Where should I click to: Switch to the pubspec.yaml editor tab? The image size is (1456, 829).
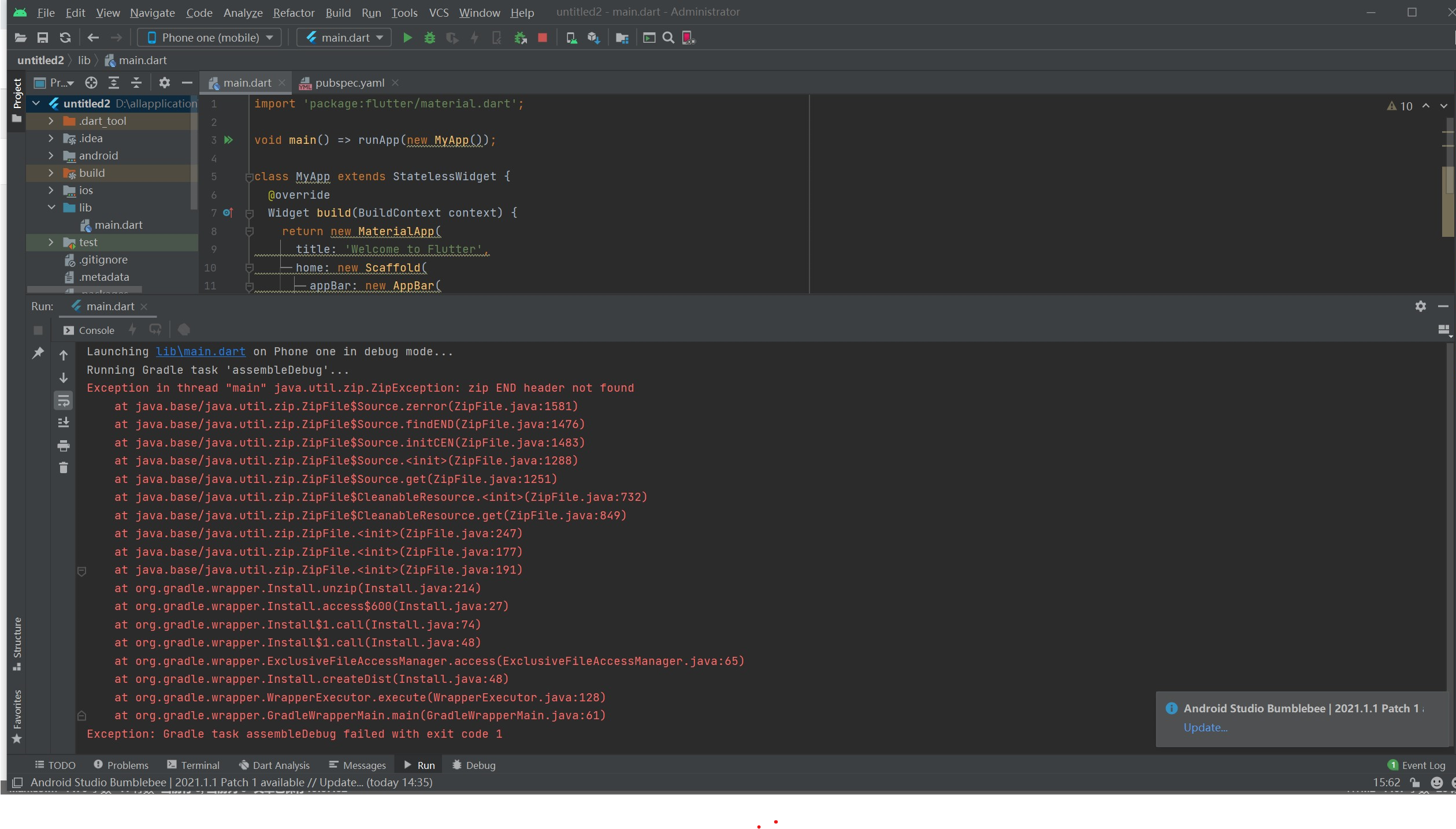point(349,83)
